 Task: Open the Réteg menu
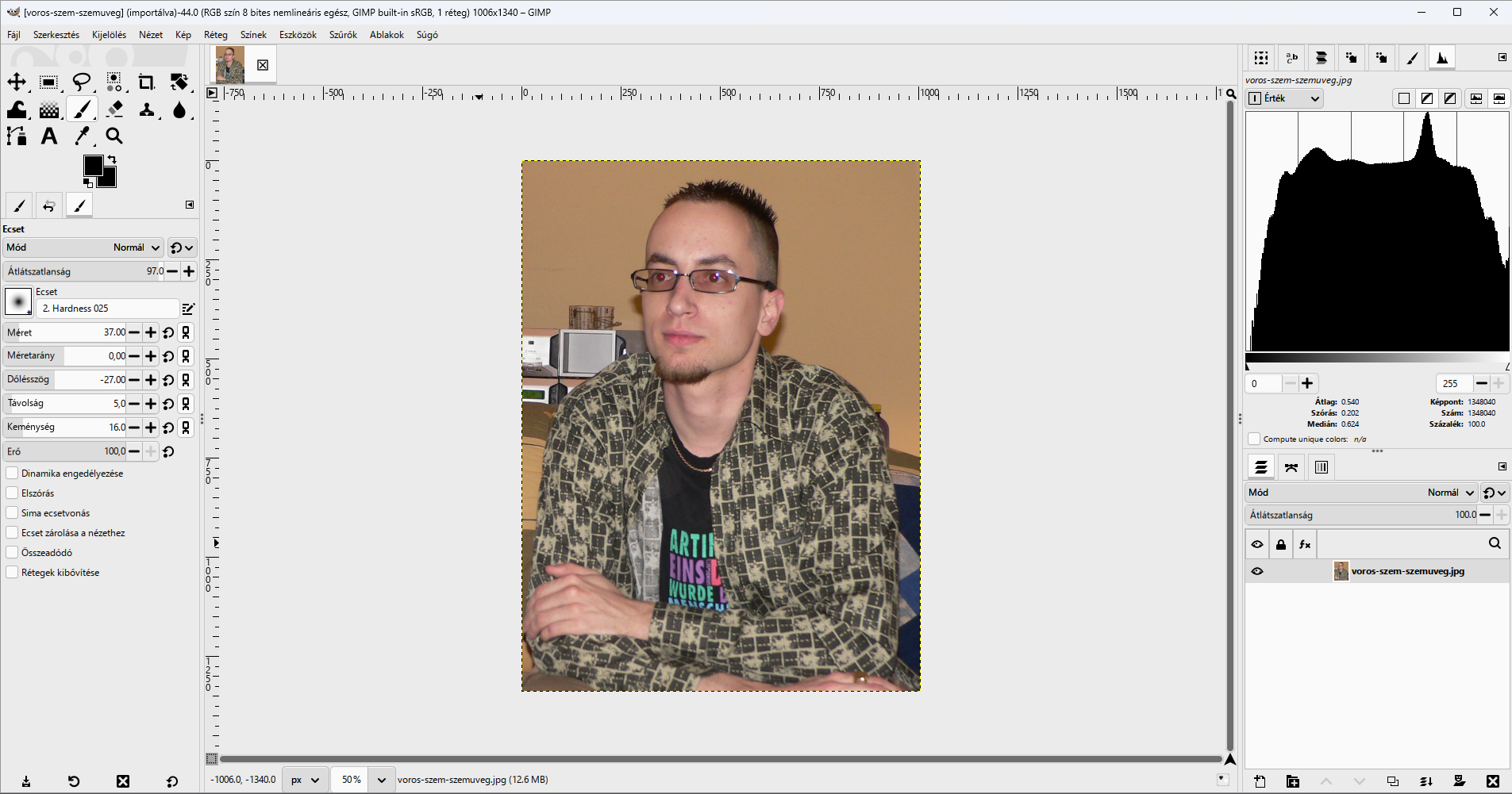pyautogui.click(x=215, y=35)
